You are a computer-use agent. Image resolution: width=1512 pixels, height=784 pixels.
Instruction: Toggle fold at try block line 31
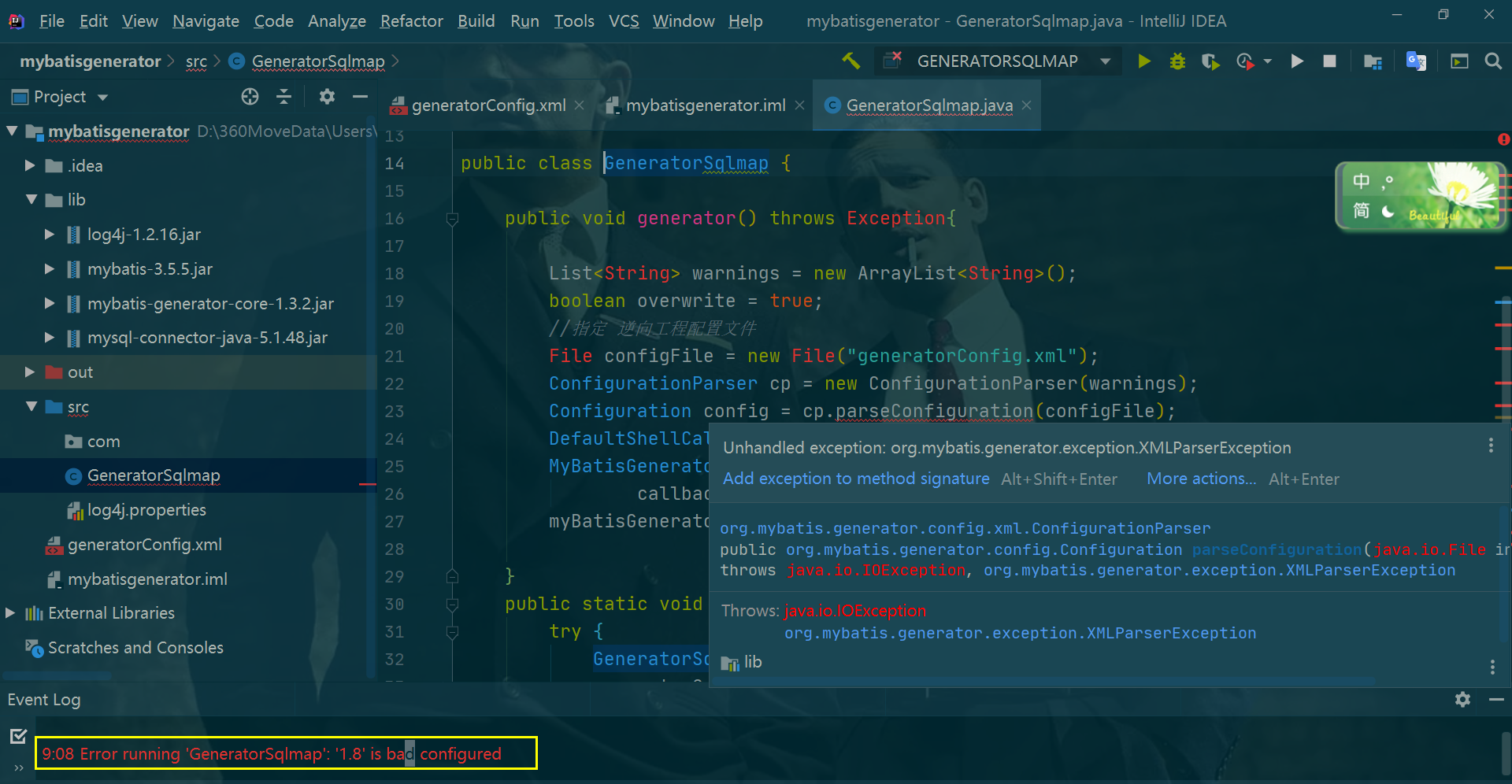click(x=452, y=632)
